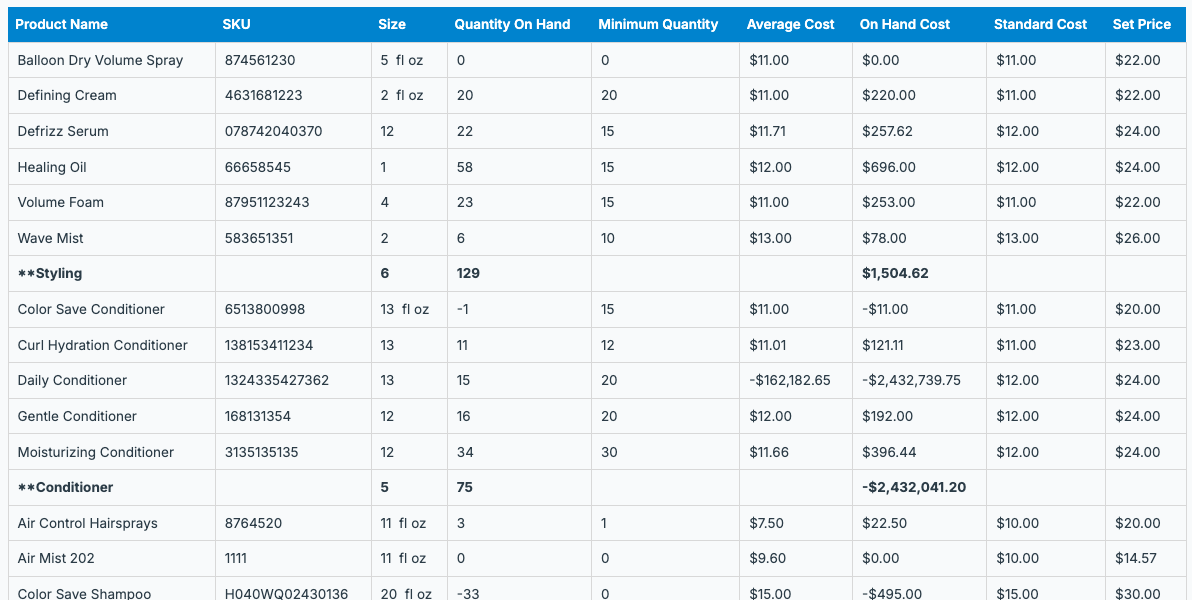Click the **Conditioner subtotal row label

(x=65, y=487)
